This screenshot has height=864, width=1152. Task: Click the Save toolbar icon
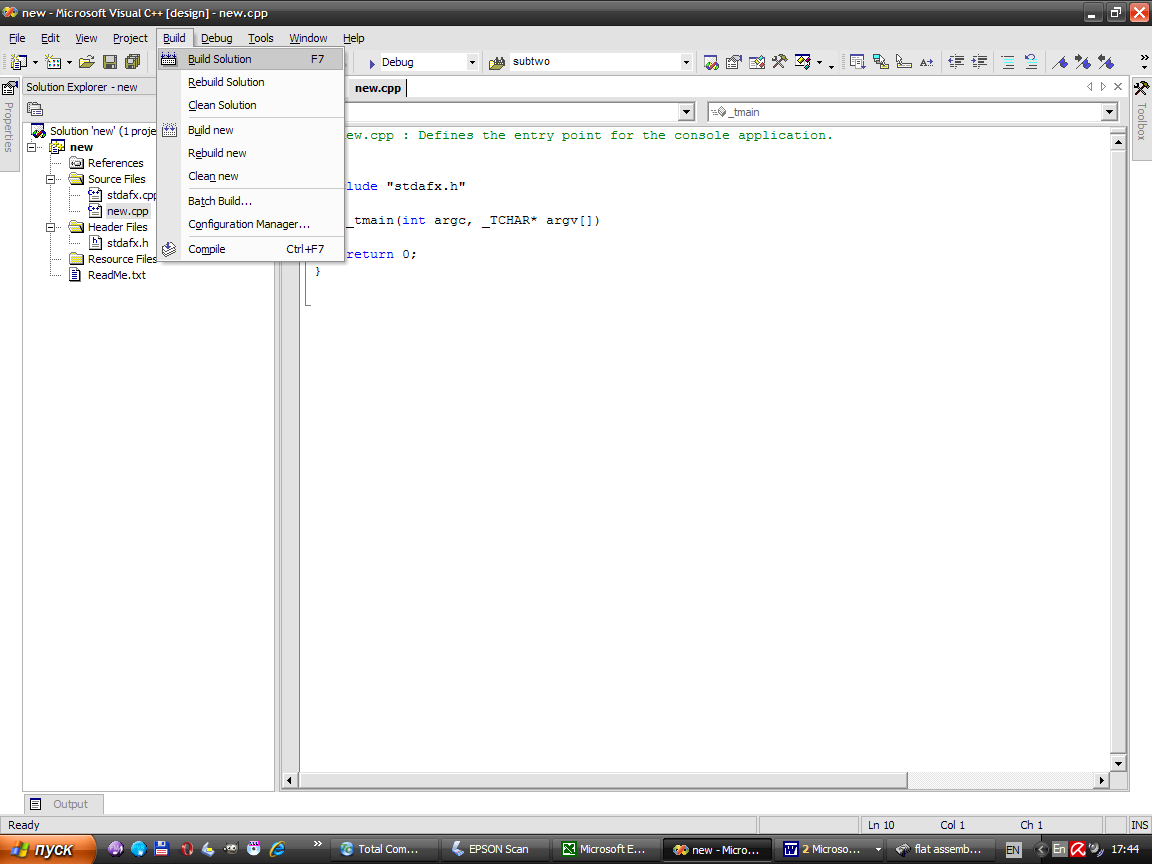click(109, 62)
